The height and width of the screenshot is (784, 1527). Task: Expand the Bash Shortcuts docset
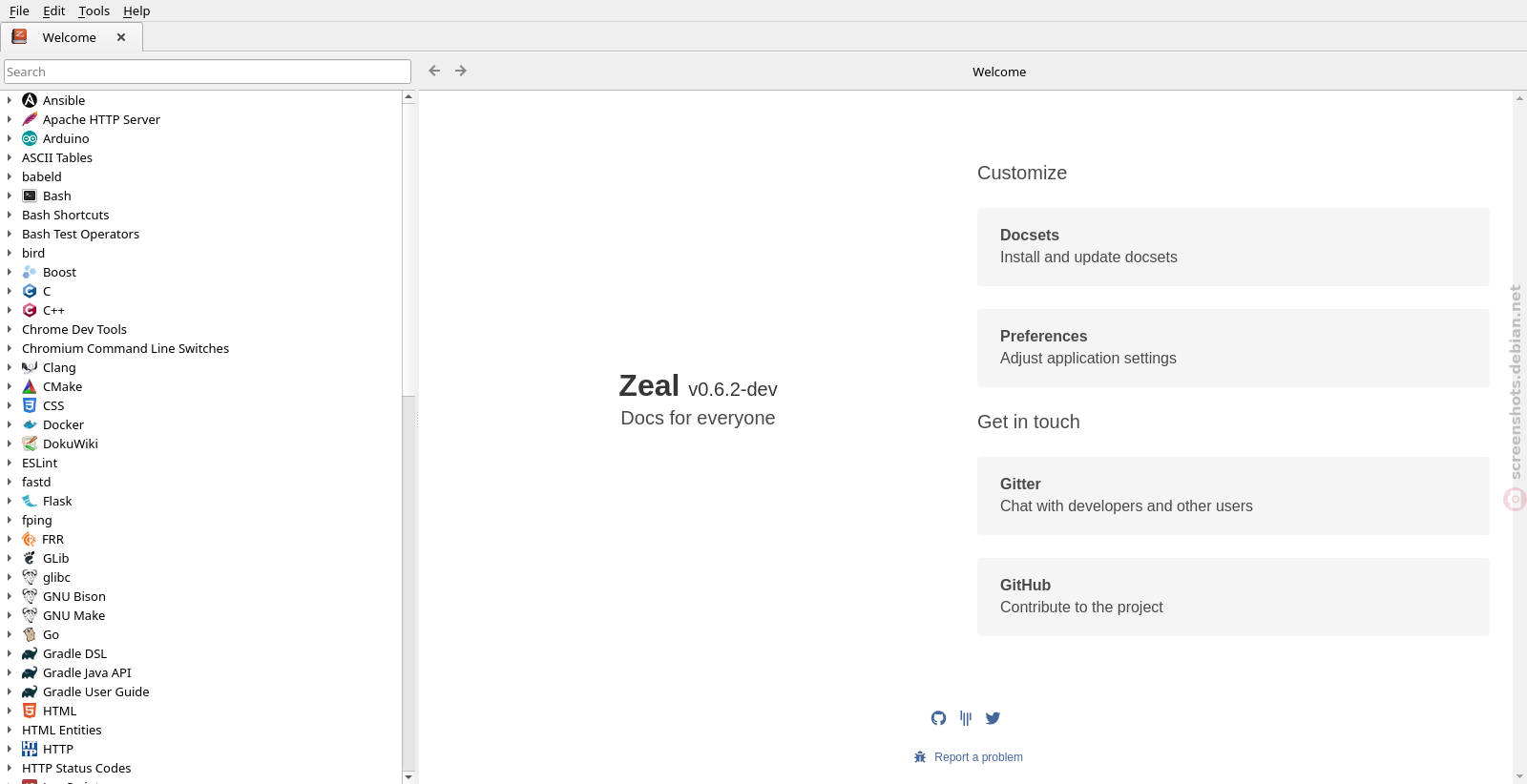click(x=10, y=215)
